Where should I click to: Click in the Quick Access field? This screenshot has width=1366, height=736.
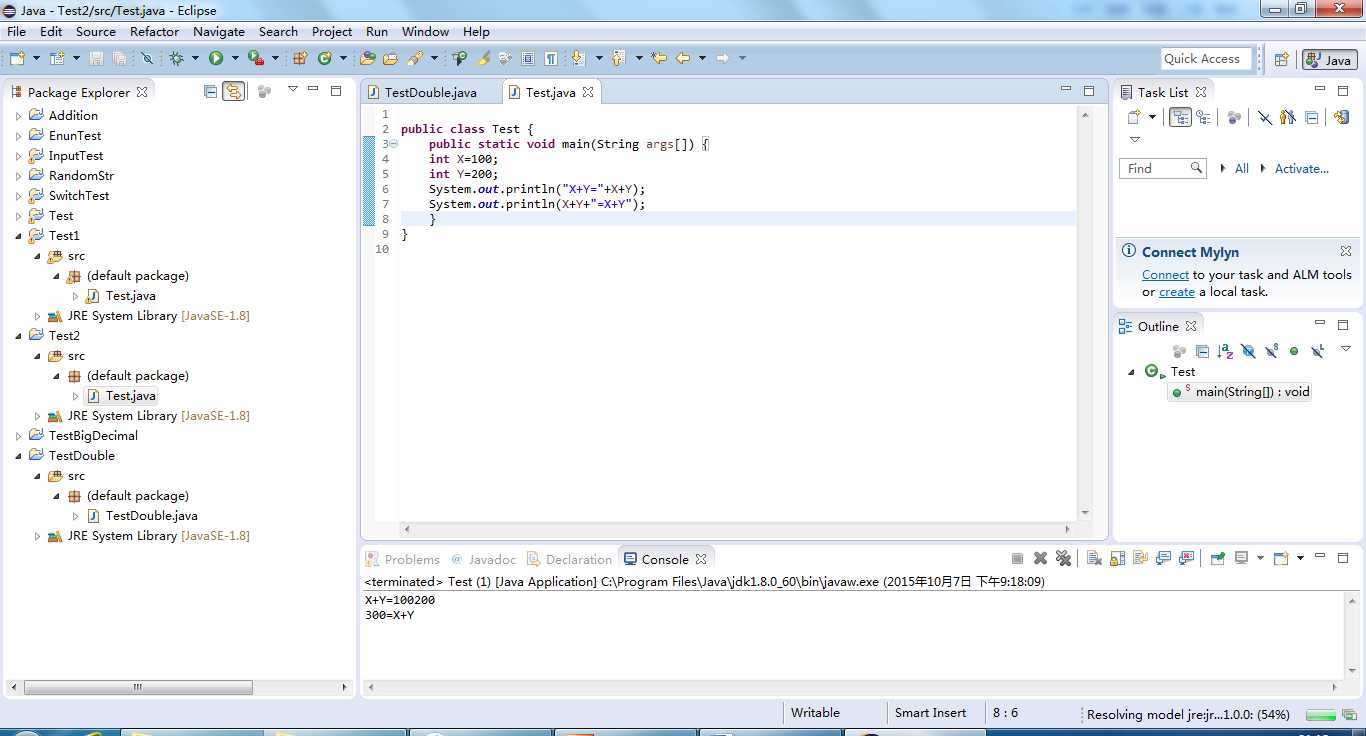coord(1207,59)
